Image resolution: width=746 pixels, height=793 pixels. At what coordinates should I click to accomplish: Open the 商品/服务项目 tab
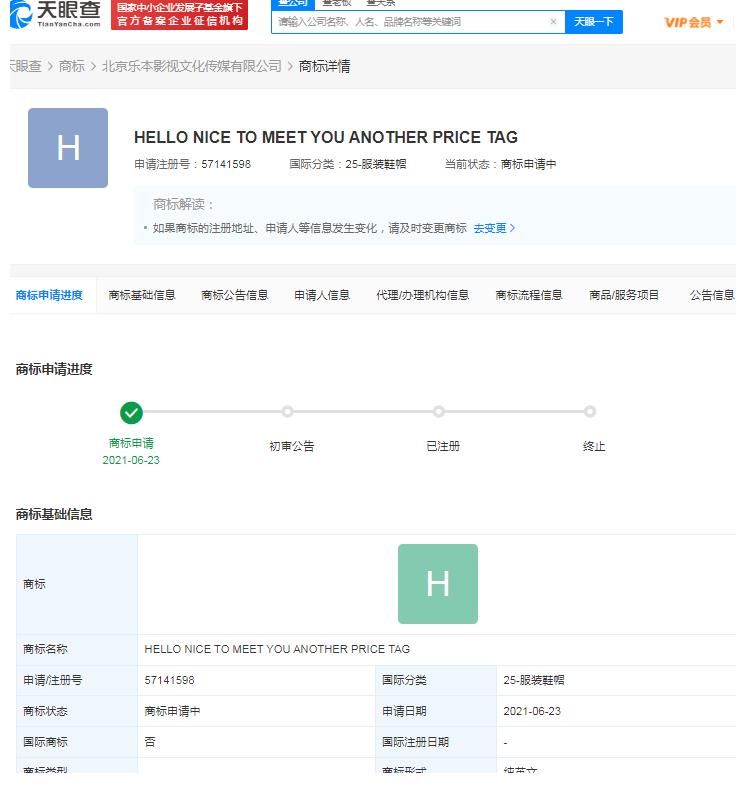coord(624,295)
